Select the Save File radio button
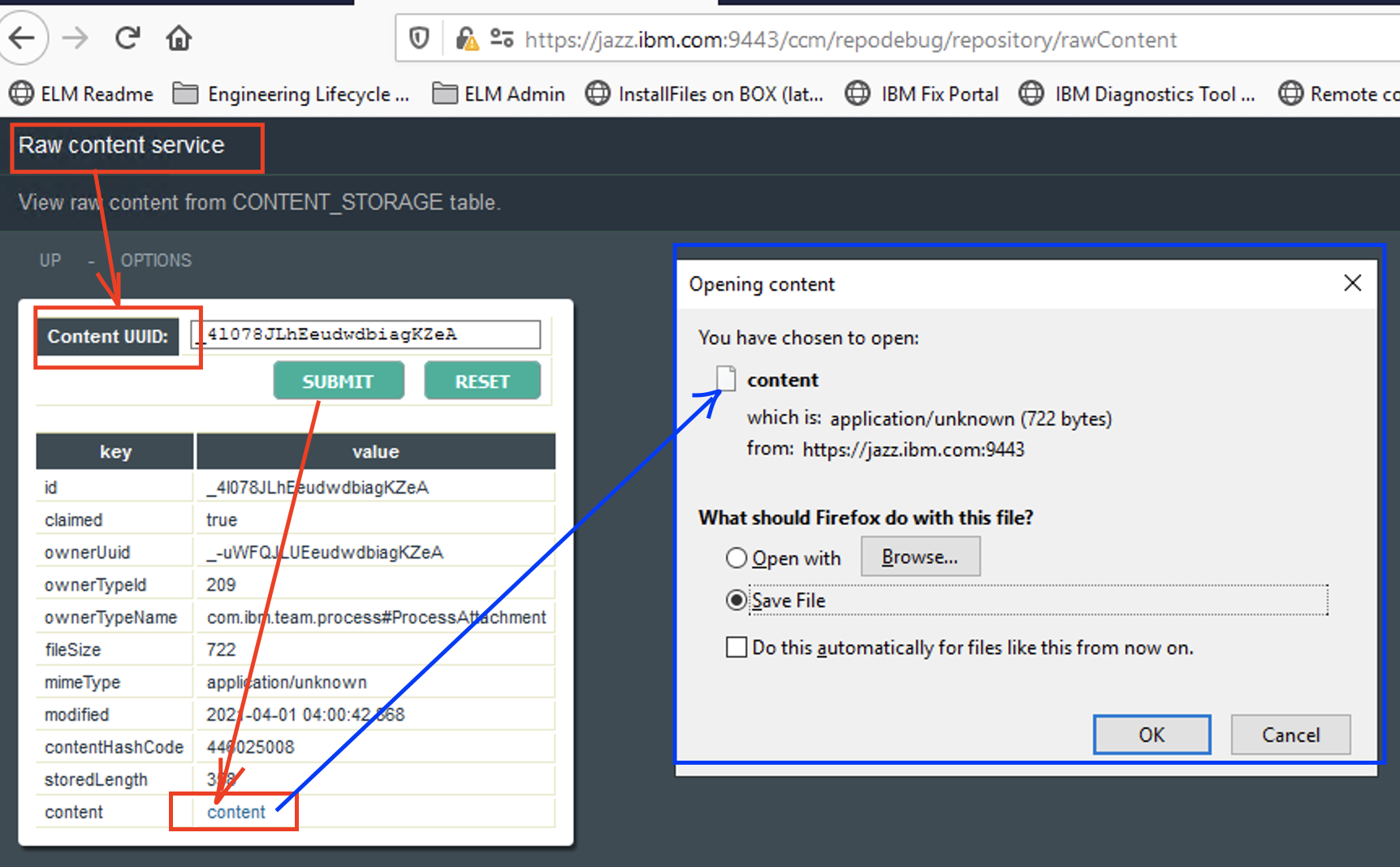Image resolution: width=1400 pixels, height=867 pixels. pyautogui.click(x=736, y=600)
